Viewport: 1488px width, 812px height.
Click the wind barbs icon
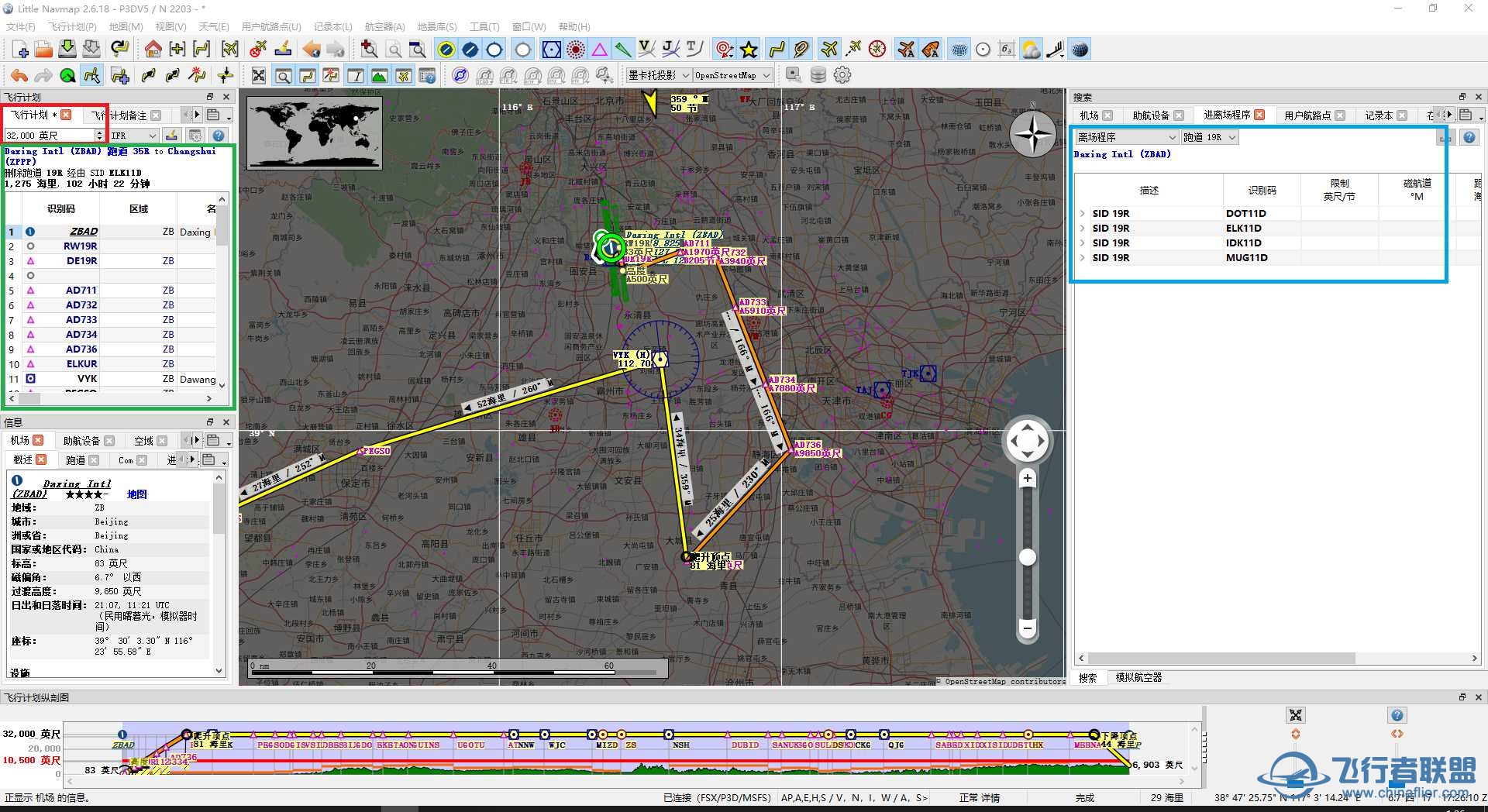tap(1055, 50)
